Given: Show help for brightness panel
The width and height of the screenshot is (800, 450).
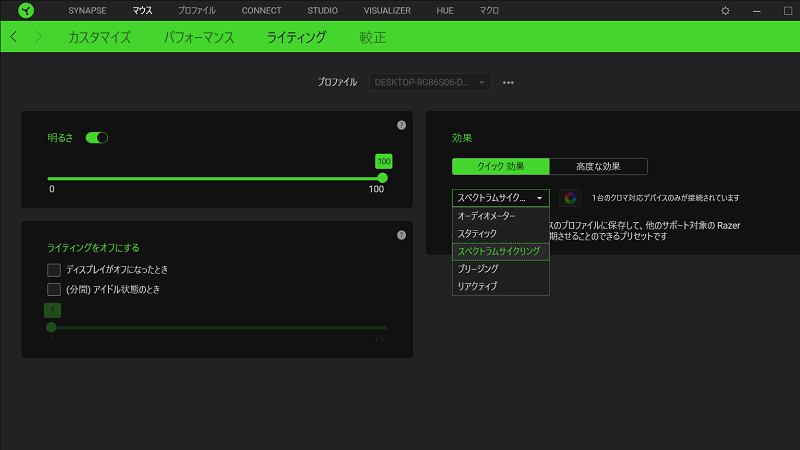Looking at the screenshot, I should click(402, 125).
